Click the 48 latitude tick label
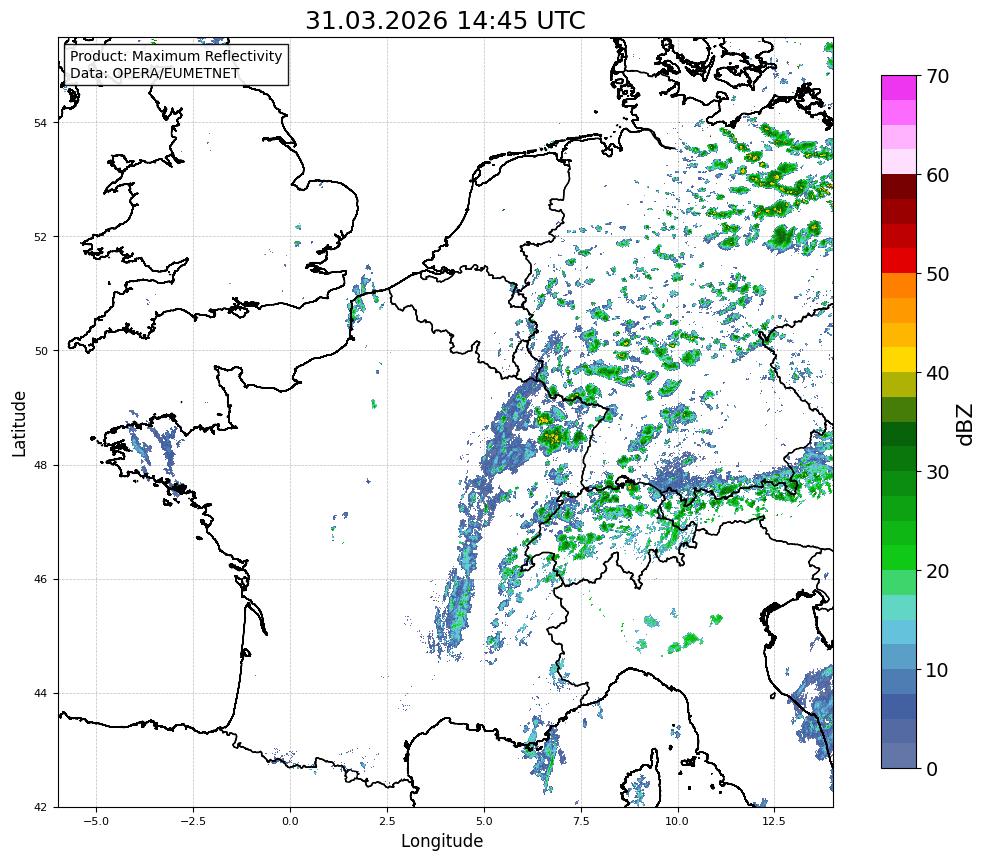This screenshot has width=985, height=860. pyautogui.click(x=40, y=465)
